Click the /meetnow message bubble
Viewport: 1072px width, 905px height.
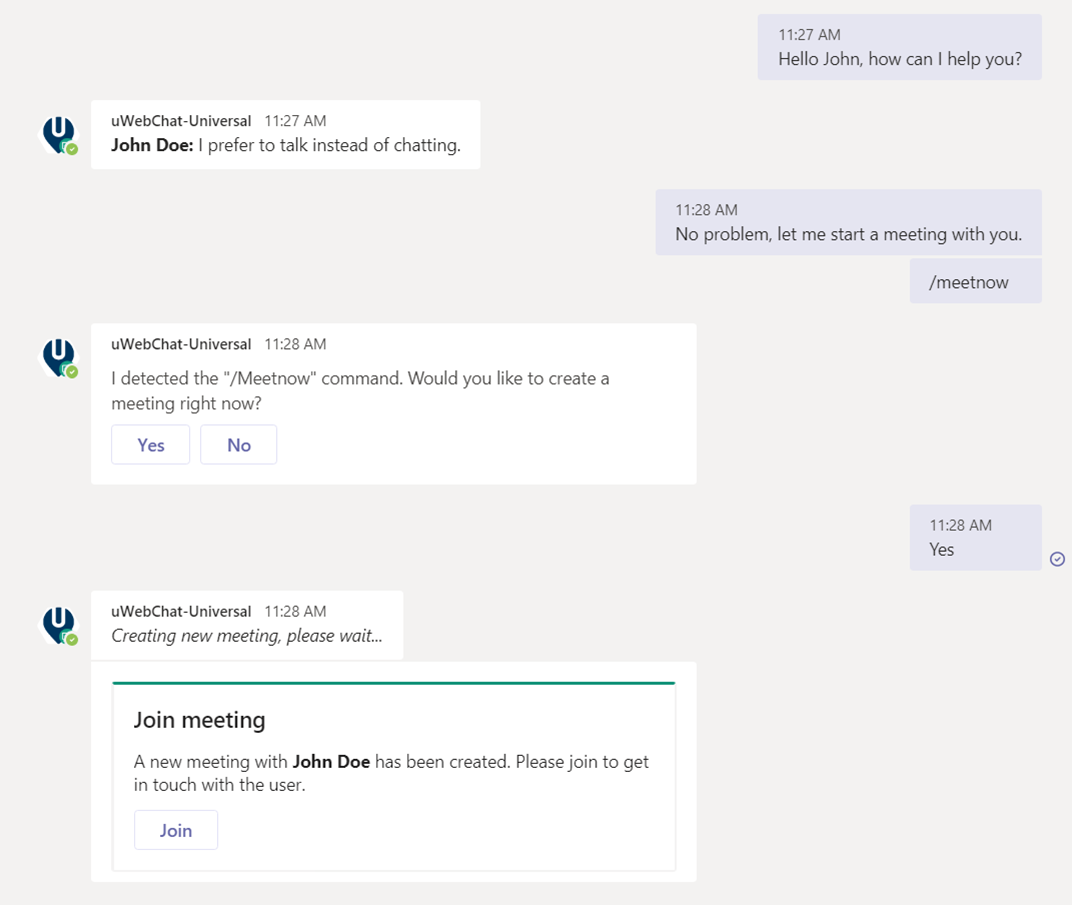pos(975,281)
